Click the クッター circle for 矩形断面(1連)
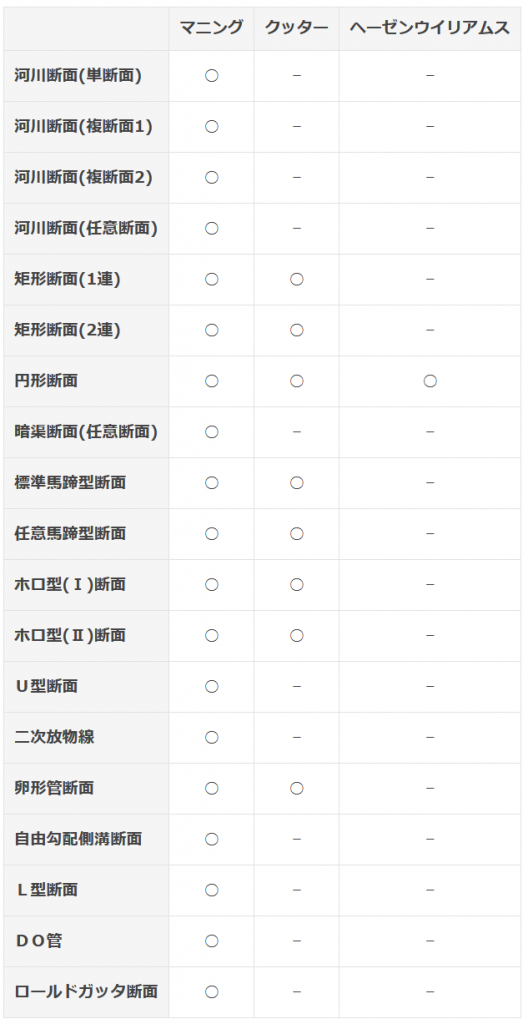 tap(297, 280)
